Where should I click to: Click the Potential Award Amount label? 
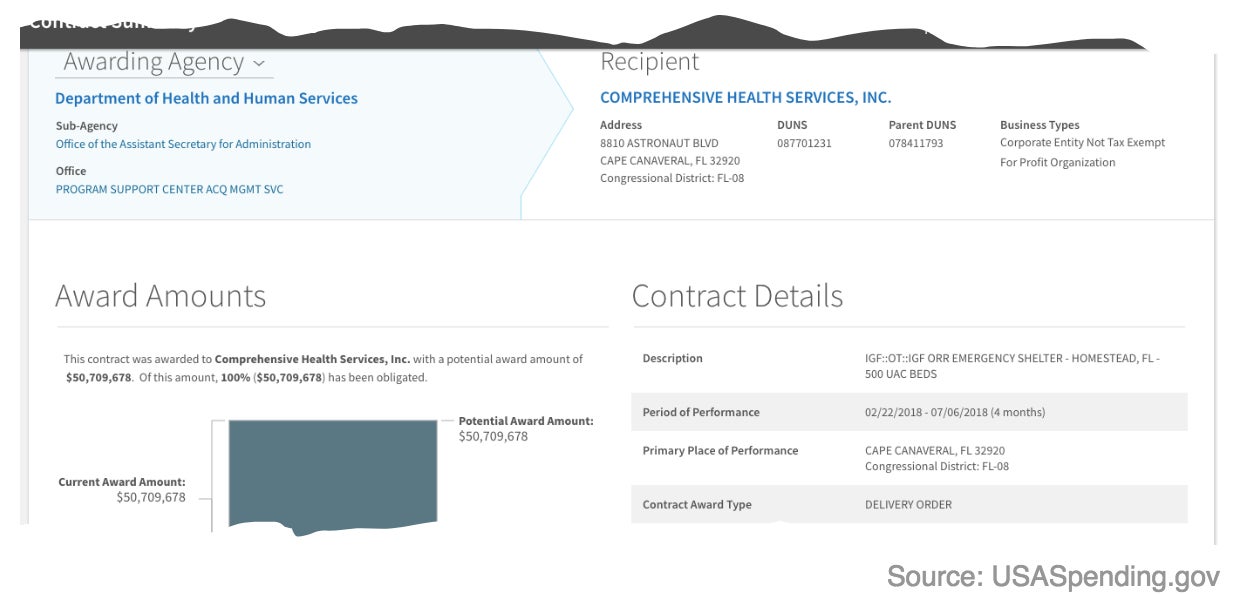526,421
